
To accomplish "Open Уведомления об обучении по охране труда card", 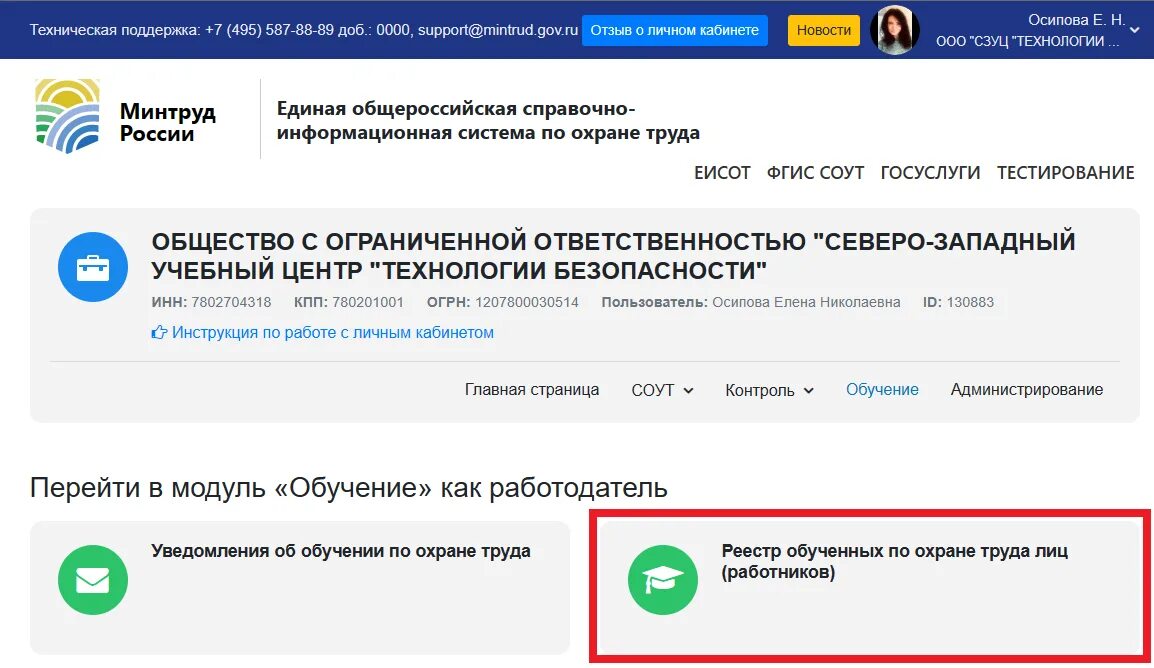I will [x=300, y=587].
